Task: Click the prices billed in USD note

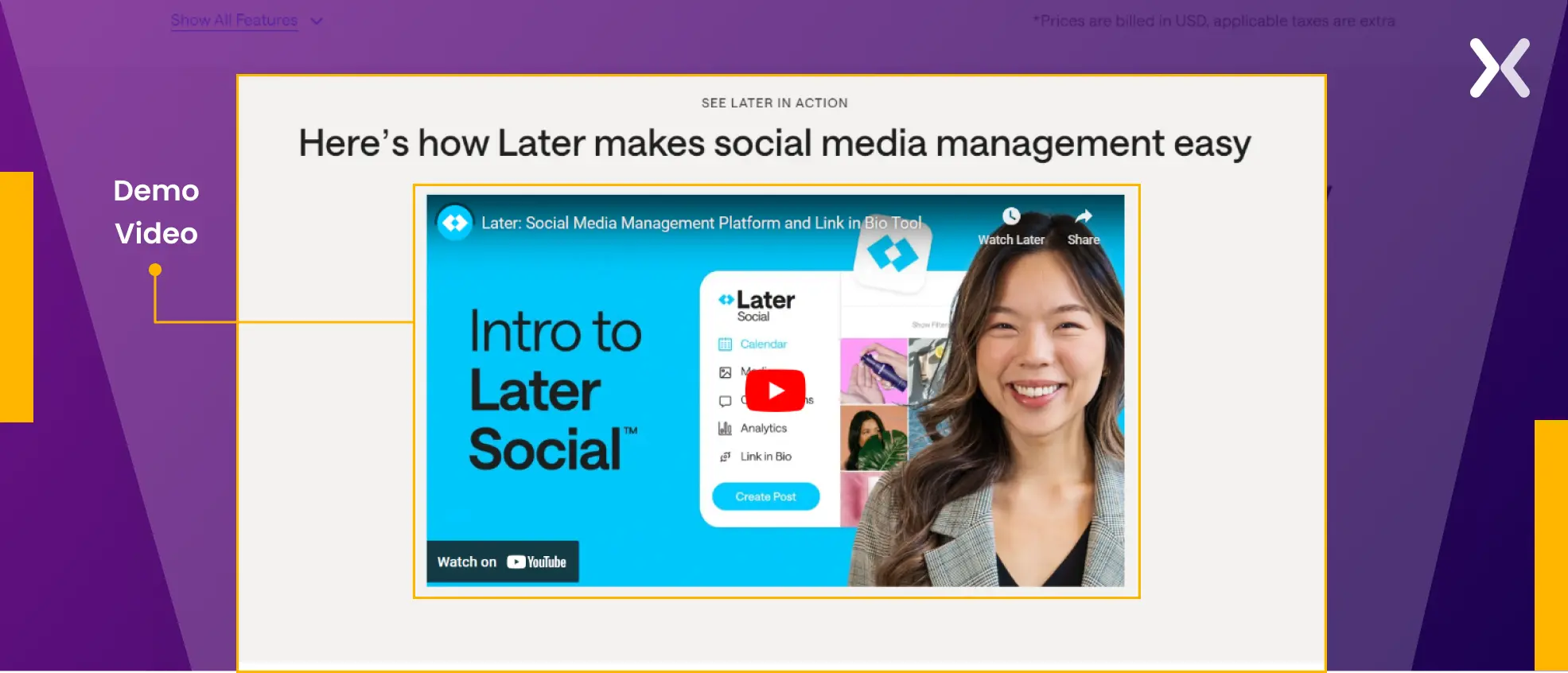Action: click(1214, 21)
